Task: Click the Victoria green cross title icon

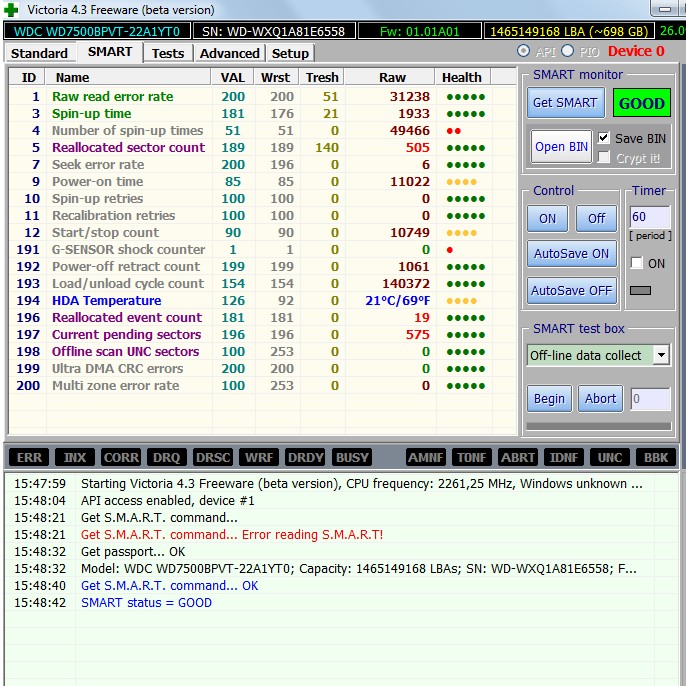Action: (11, 9)
